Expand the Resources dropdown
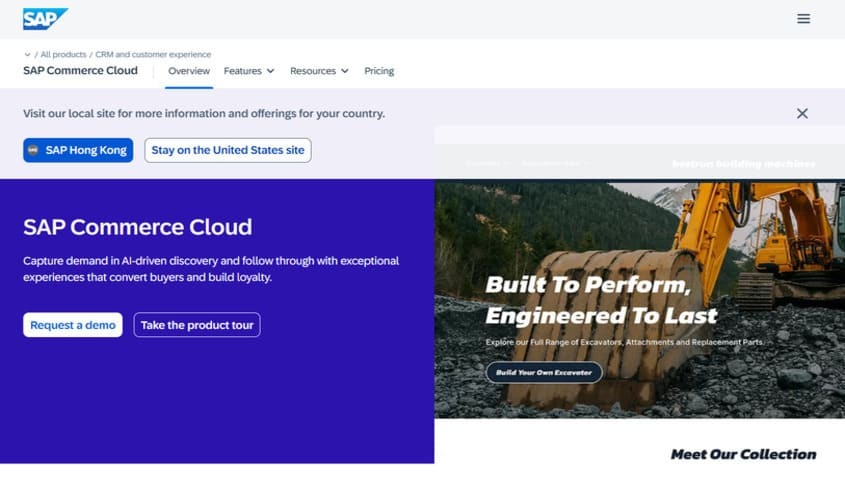Image resolution: width=845 pixels, height=480 pixels. pyautogui.click(x=319, y=71)
